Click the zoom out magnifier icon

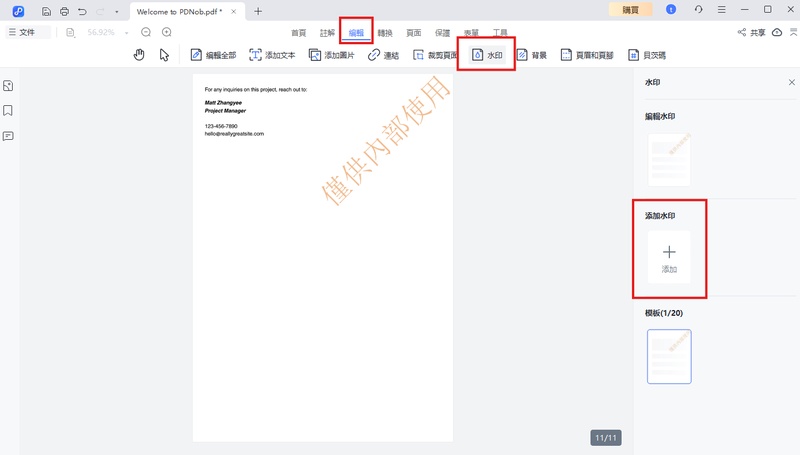[x=146, y=33]
